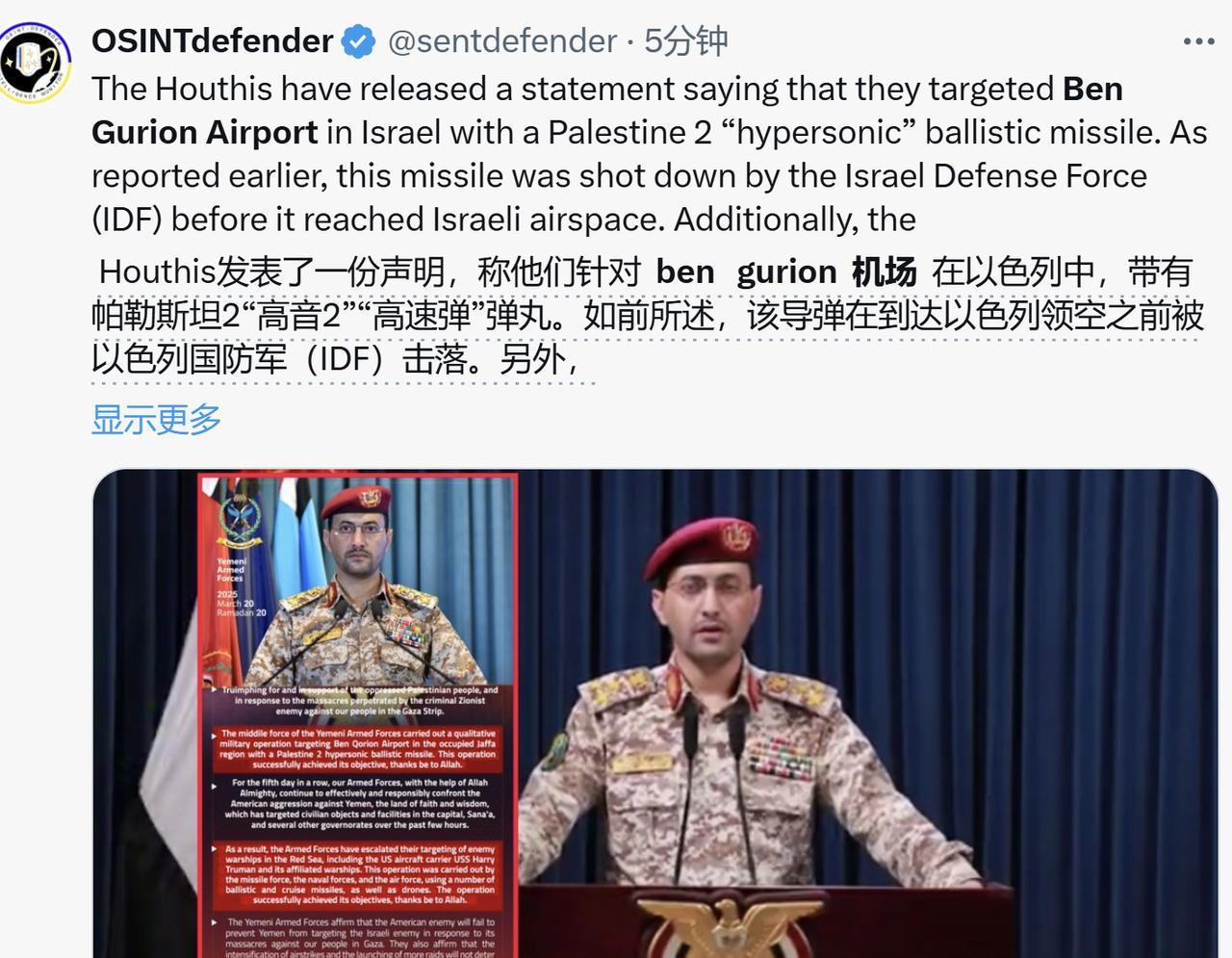Click the Palestine 2 missile statement paragraph
Screen dimensions: 1232x958
(x=357, y=749)
